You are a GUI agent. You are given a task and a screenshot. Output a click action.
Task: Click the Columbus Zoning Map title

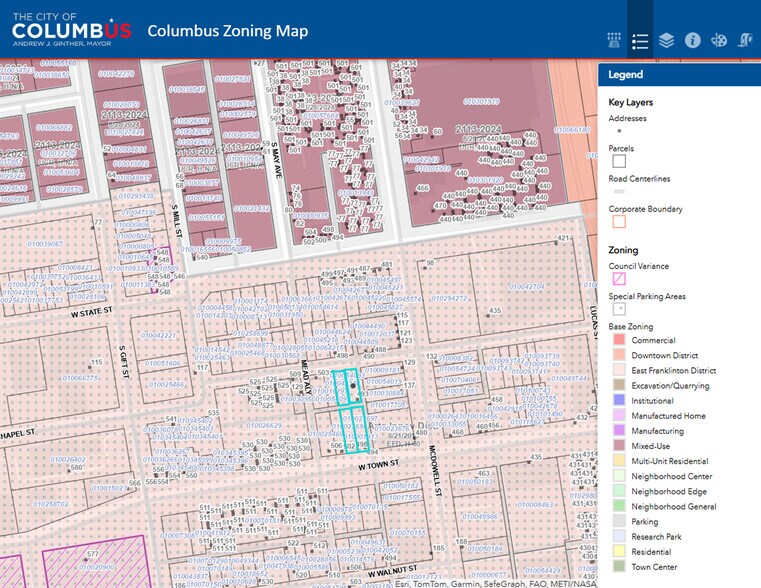click(228, 30)
